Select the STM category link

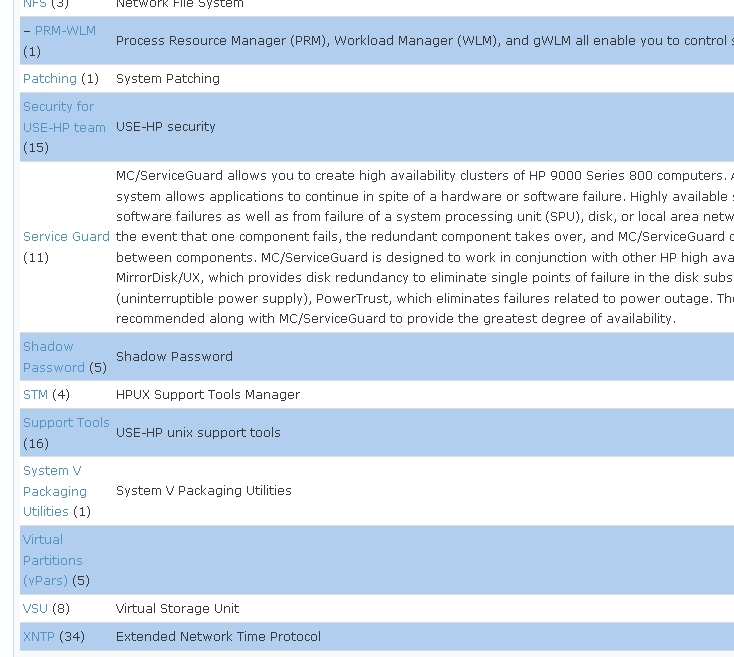point(35,395)
